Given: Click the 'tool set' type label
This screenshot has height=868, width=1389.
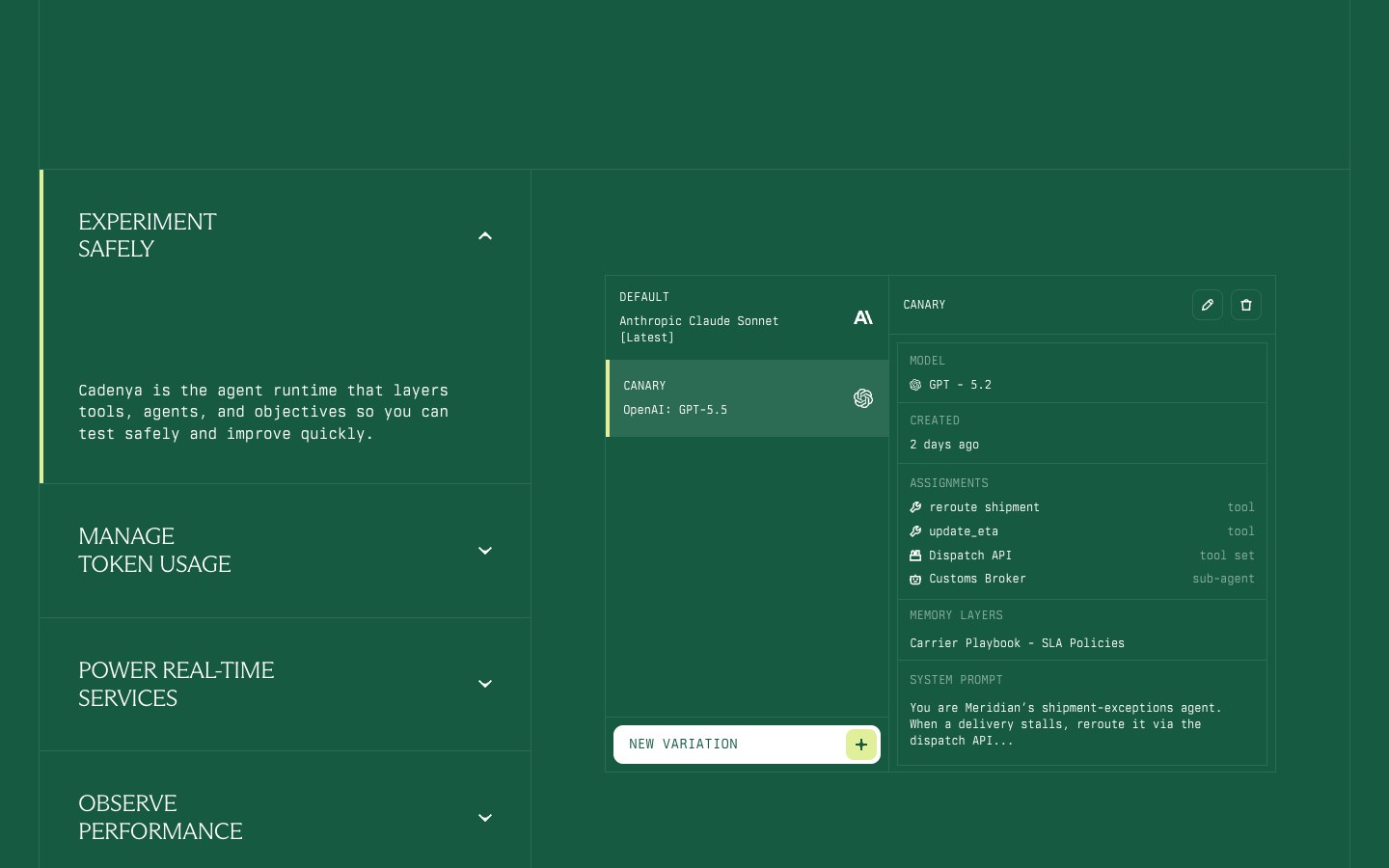Looking at the screenshot, I should click(x=1227, y=556).
